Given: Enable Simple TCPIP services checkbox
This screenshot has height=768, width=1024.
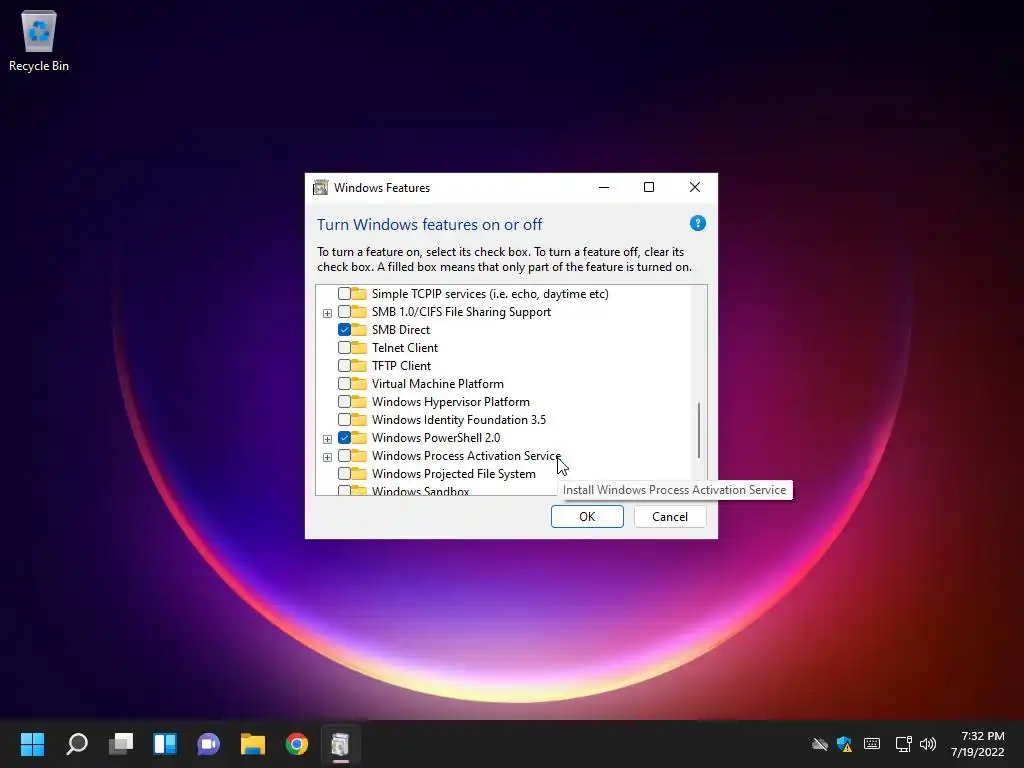Looking at the screenshot, I should [x=344, y=294].
